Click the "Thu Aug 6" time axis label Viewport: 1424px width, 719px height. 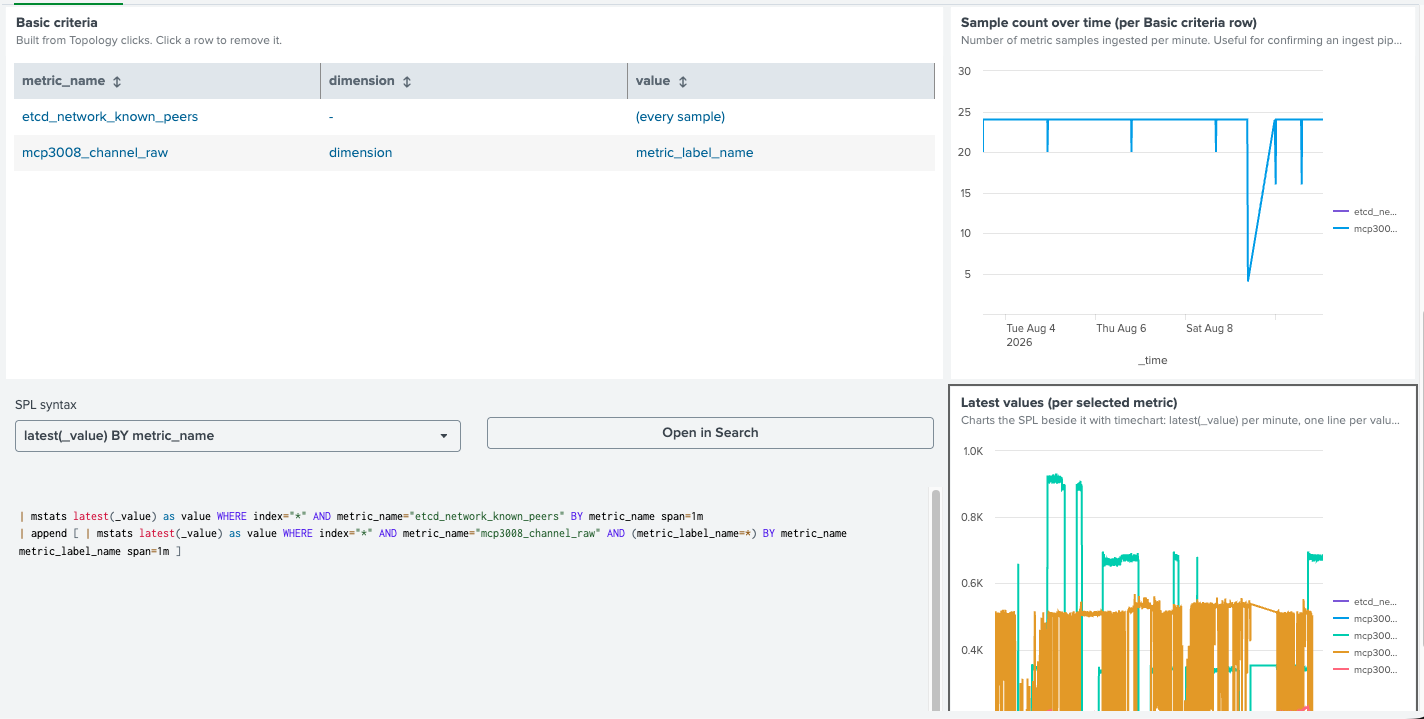pos(1121,328)
